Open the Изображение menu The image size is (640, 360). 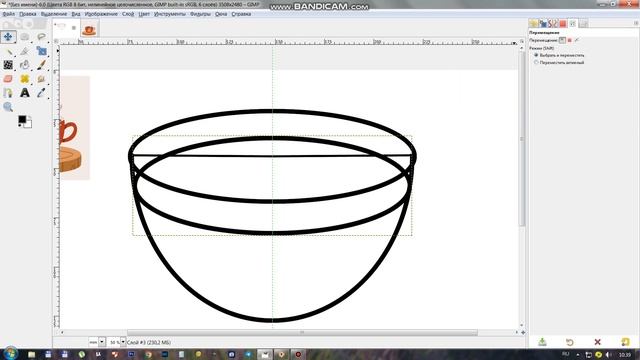pyautogui.click(x=101, y=14)
